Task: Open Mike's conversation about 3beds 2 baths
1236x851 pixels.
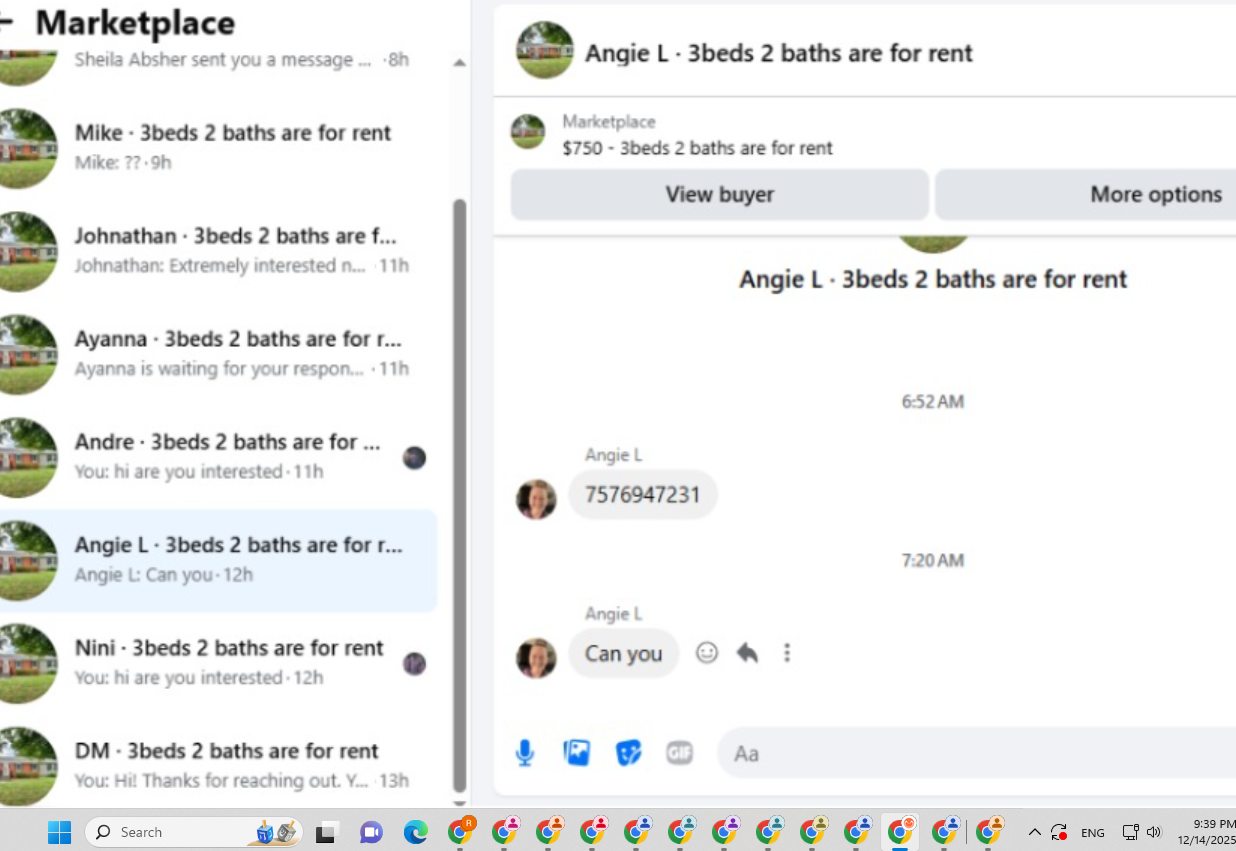Action: (218, 148)
